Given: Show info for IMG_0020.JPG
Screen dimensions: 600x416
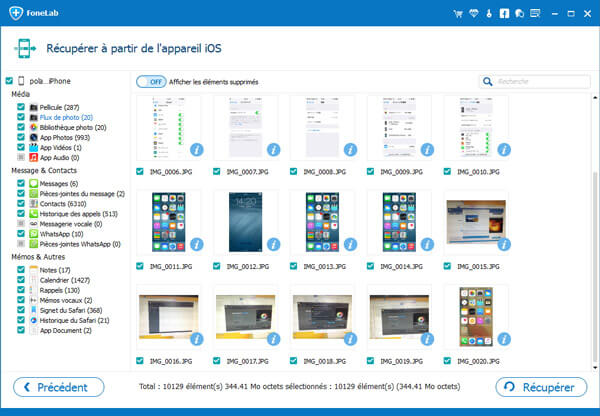Looking at the screenshot, I should (504, 339).
